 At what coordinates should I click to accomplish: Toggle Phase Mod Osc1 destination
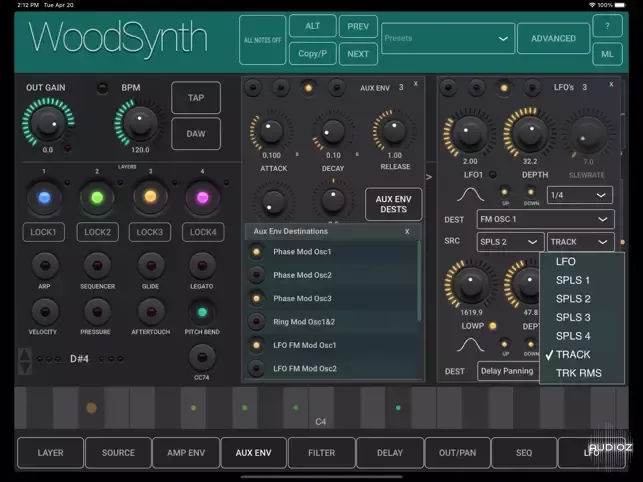[256, 252]
